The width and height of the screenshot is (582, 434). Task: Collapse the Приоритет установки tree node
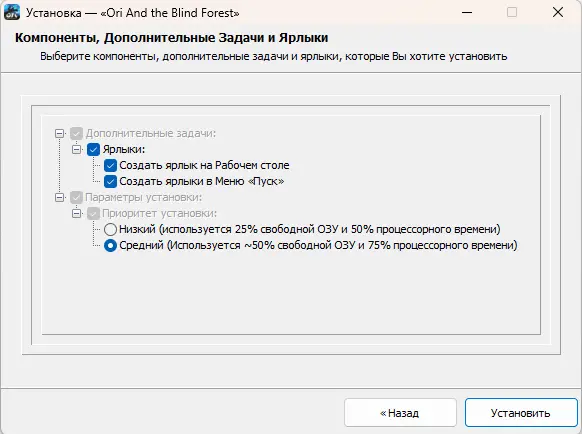(x=76, y=213)
